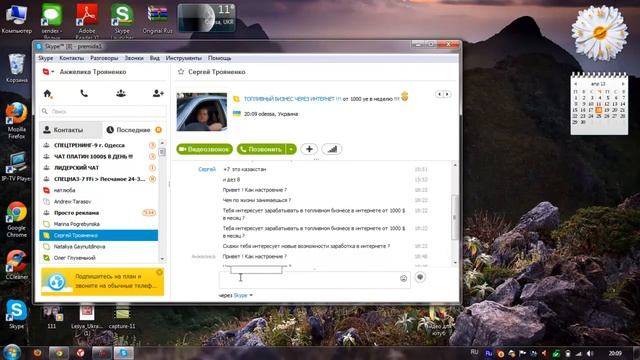Click into the contact search field
640x360 pixels.
[103, 111]
